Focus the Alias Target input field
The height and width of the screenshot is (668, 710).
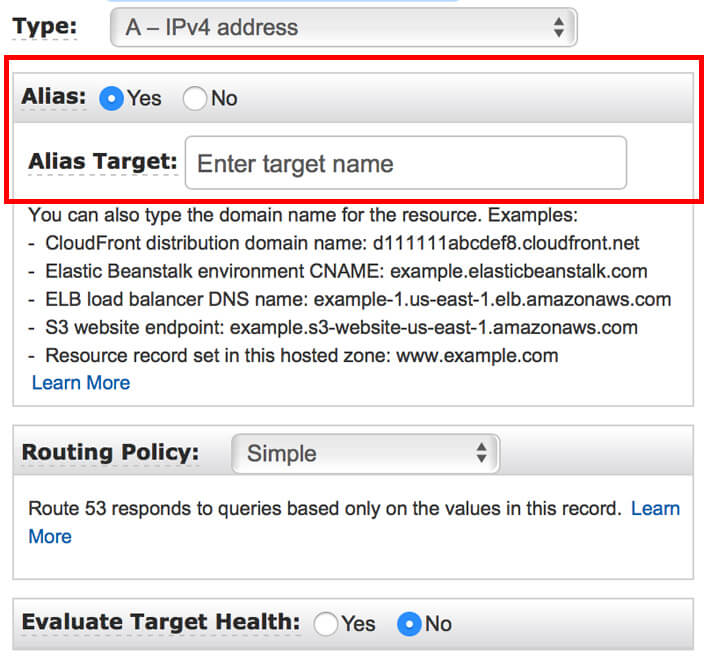405,163
